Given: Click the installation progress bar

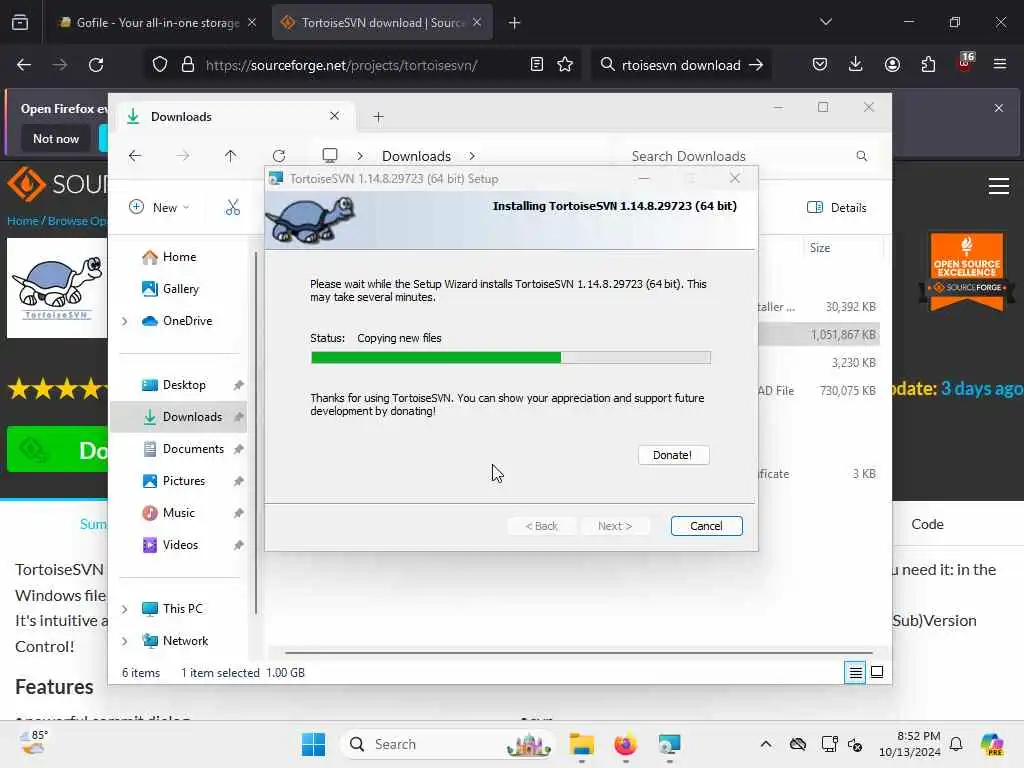Looking at the screenshot, I should click(x=511, y=357).
